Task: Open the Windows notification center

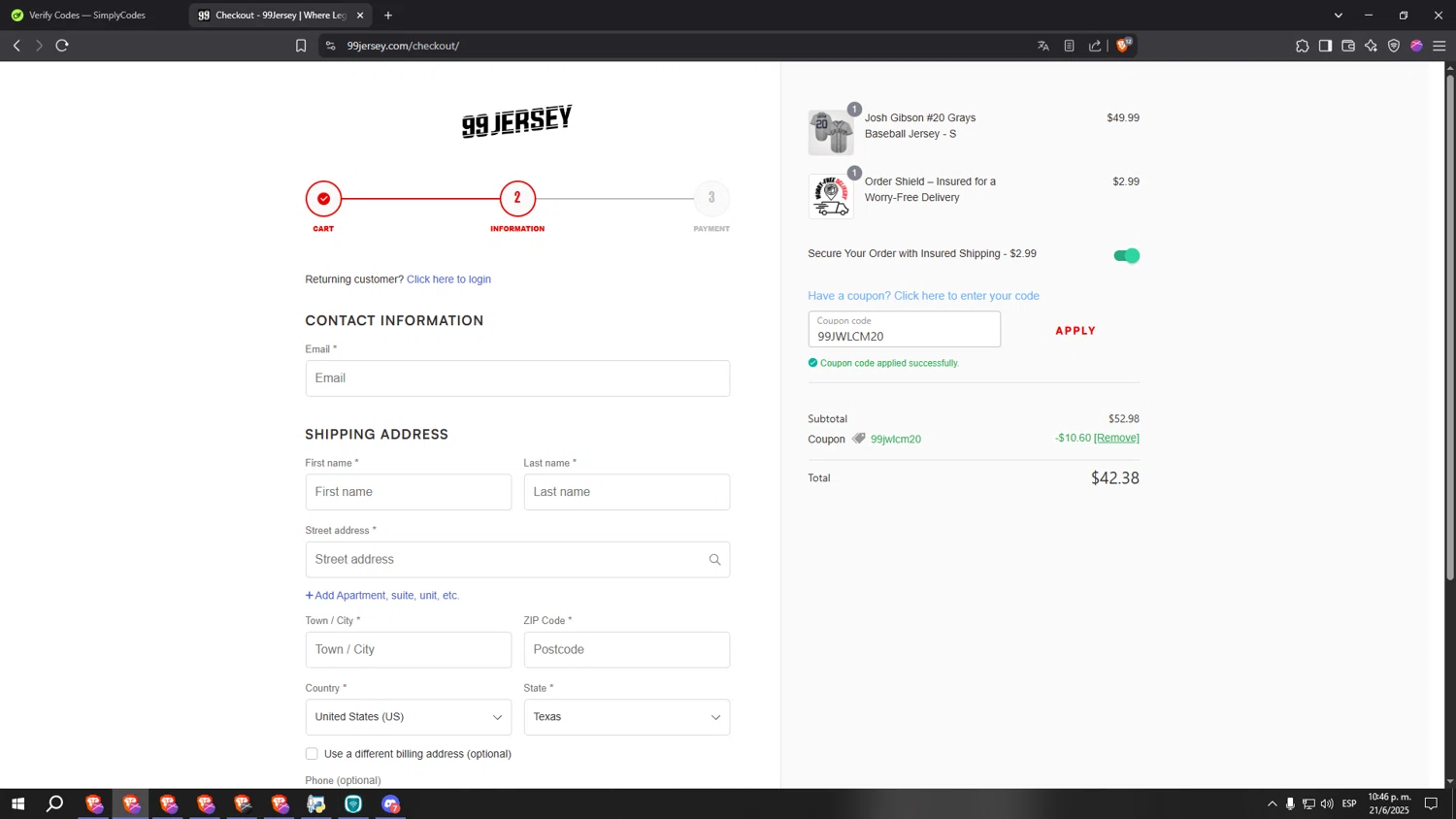Action: pos(1431,803)
